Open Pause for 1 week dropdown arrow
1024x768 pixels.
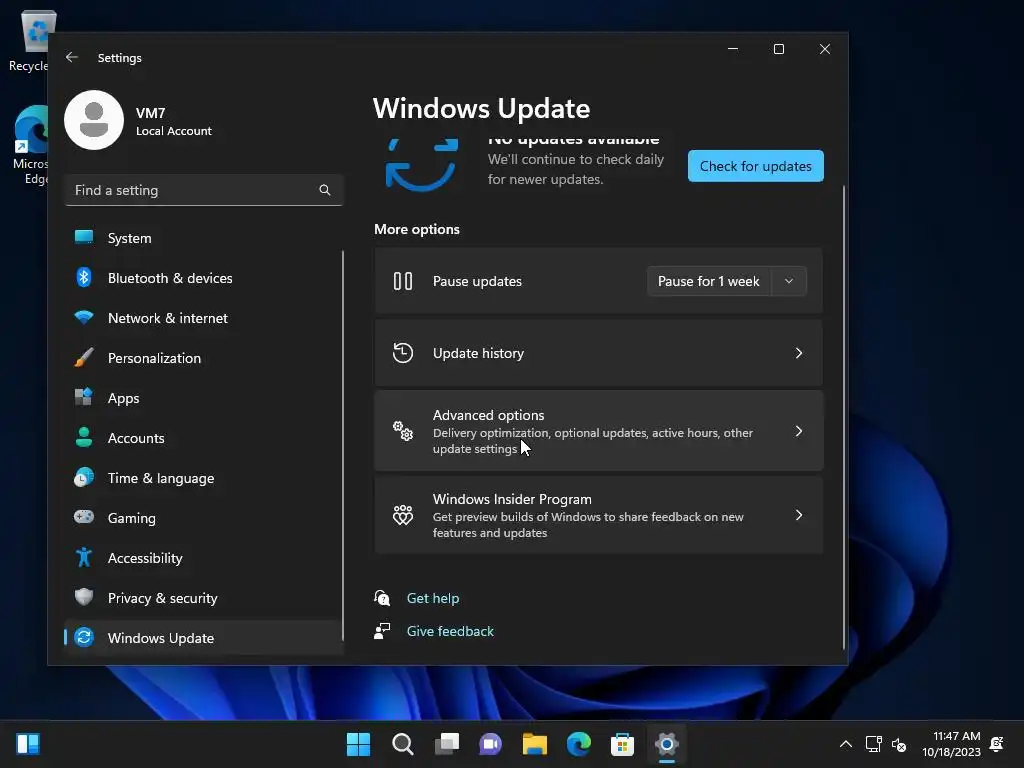[789, 281]
